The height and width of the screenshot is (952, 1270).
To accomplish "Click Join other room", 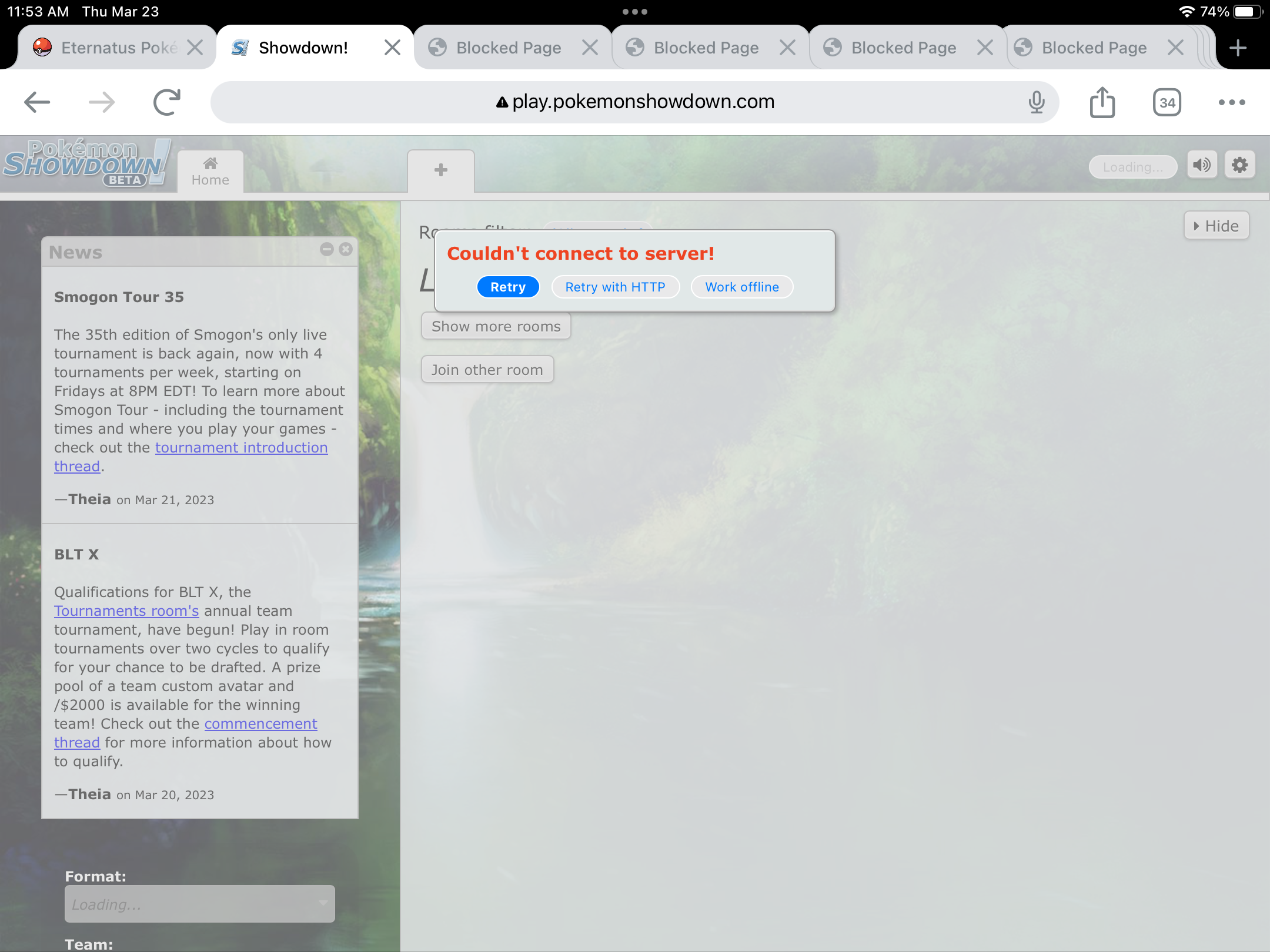I will pos(487,370).
